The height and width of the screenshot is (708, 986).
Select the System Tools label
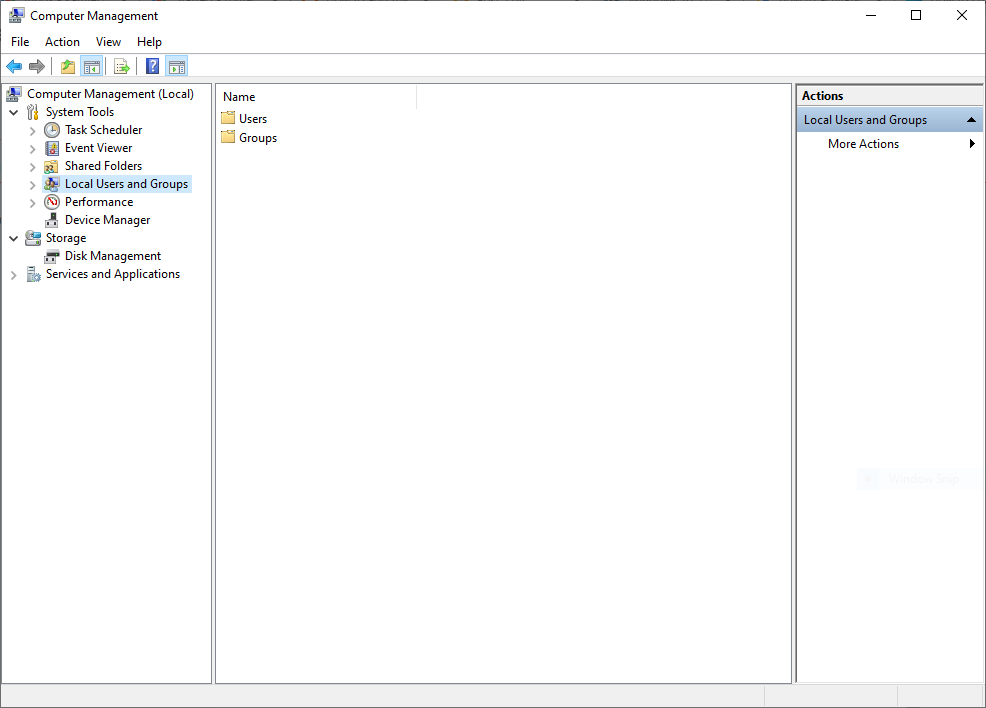pyautogui.click(x=80, y=112)
